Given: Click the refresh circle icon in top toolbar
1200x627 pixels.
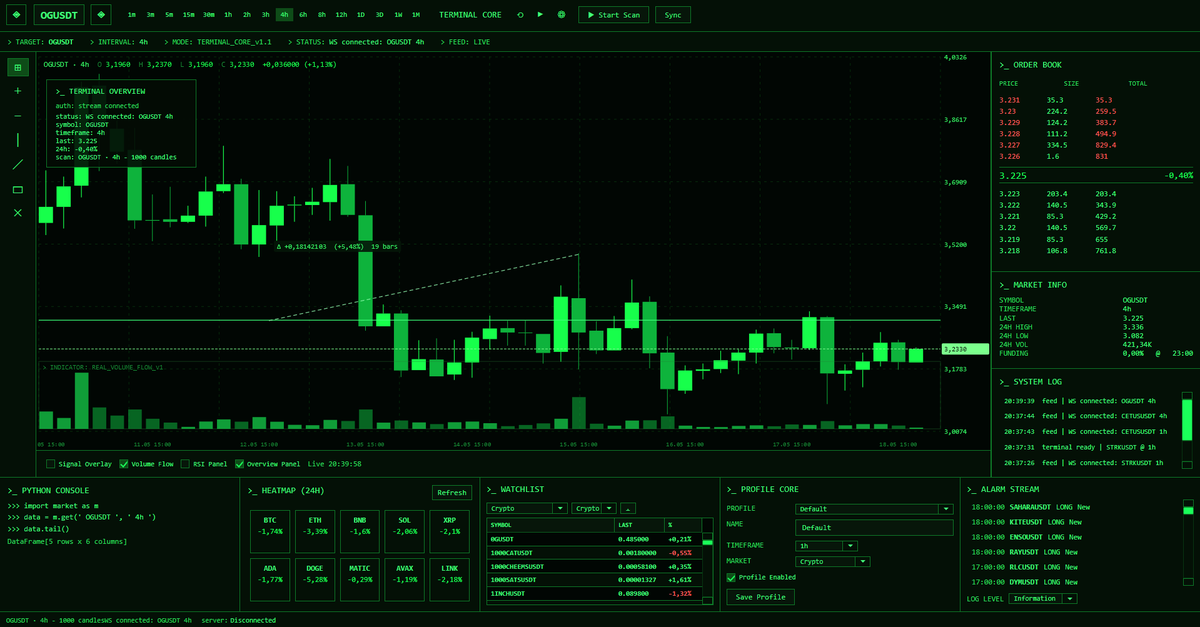Looking at the screenshot, I should click(x=520, y=15).
